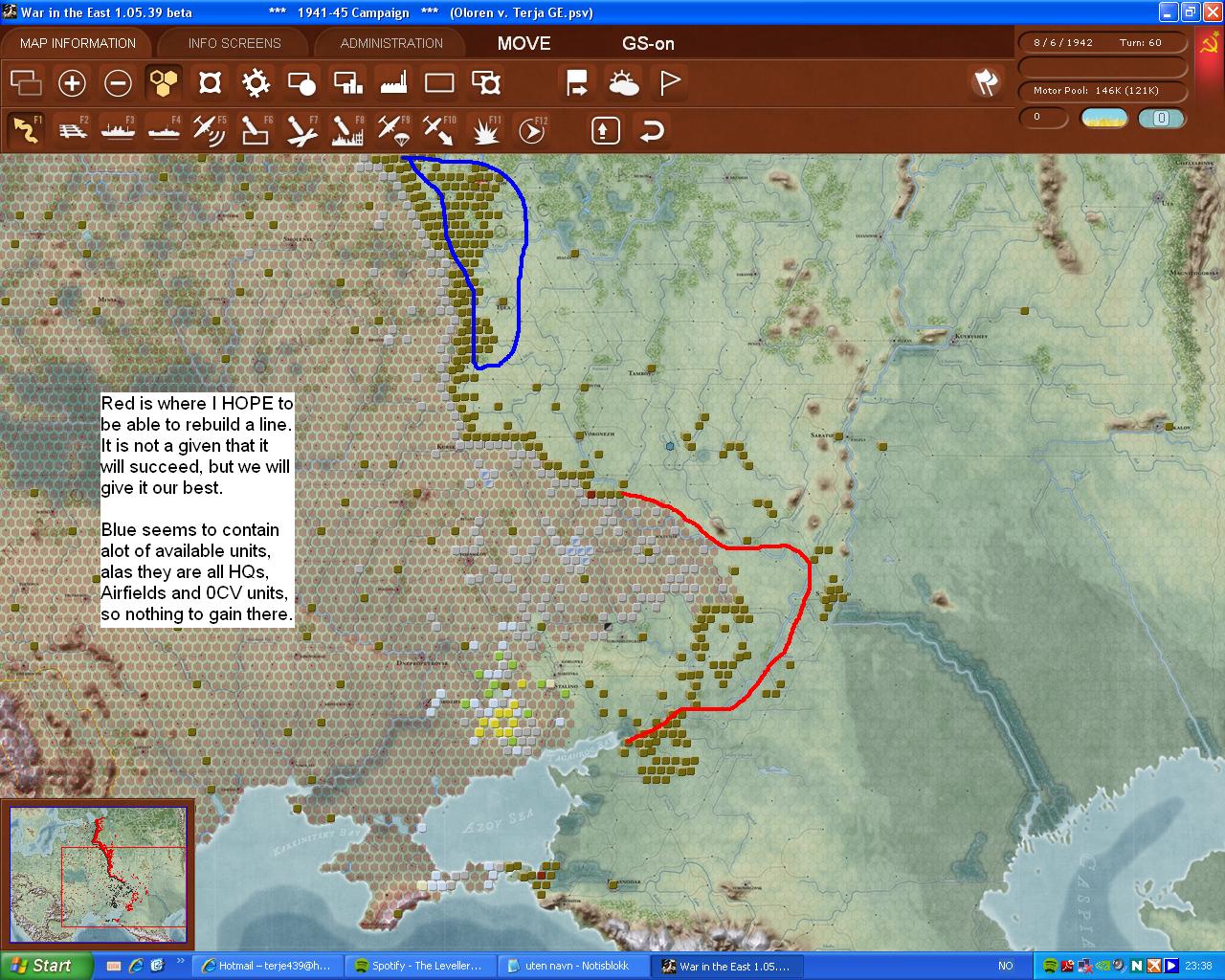This screenshot has width=1225, height=980.
Task: Click the rectangle-with-frame icon in map toolbar
Action: pos(486,83)
